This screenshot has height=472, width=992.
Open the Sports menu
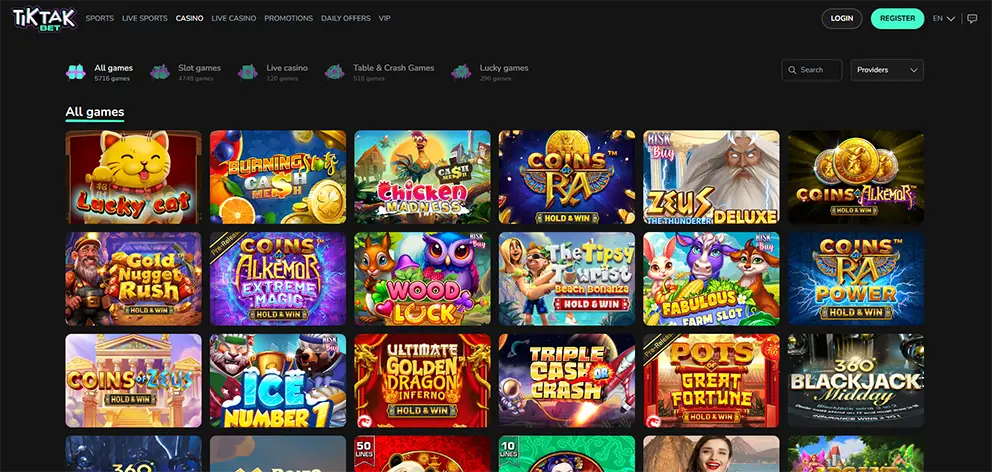click(100, 18)
